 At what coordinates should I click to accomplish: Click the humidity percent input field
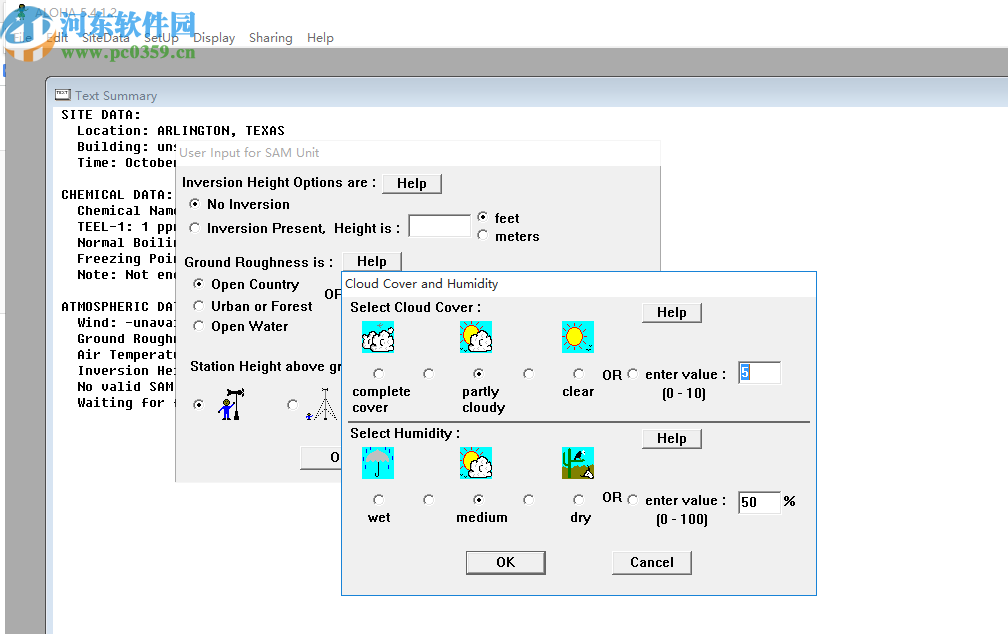click(759, 502)
